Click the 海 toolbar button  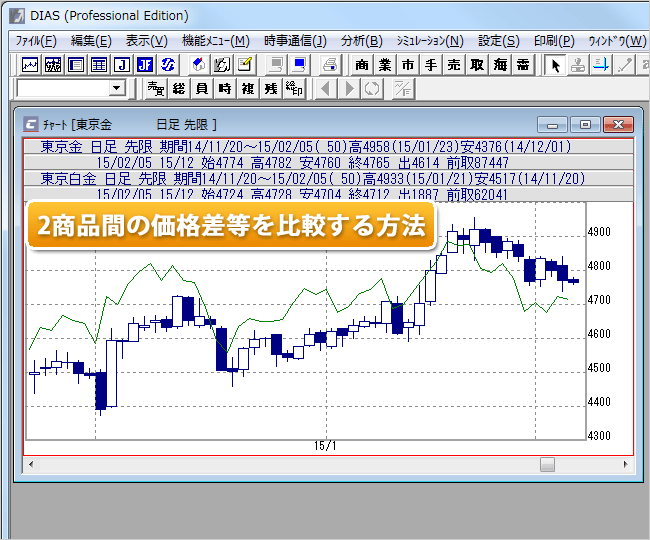coord(499,65)
